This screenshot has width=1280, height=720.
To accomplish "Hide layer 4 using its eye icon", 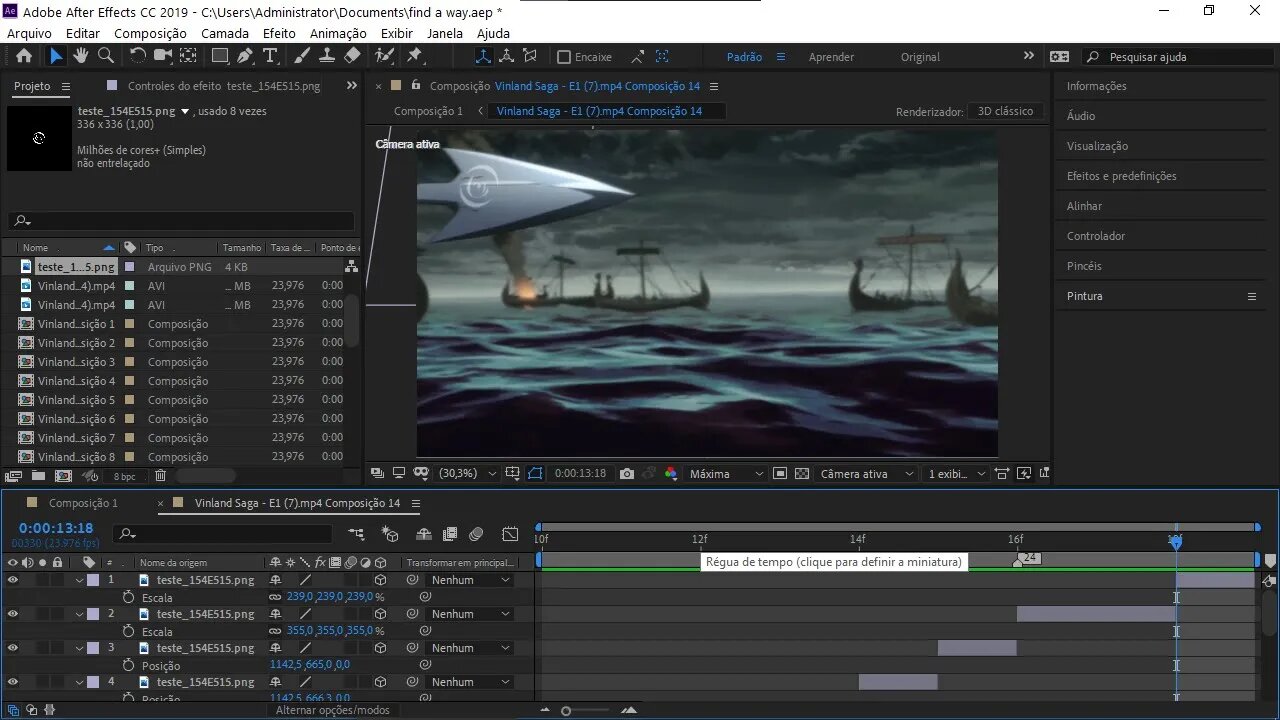I will point(13,682).
